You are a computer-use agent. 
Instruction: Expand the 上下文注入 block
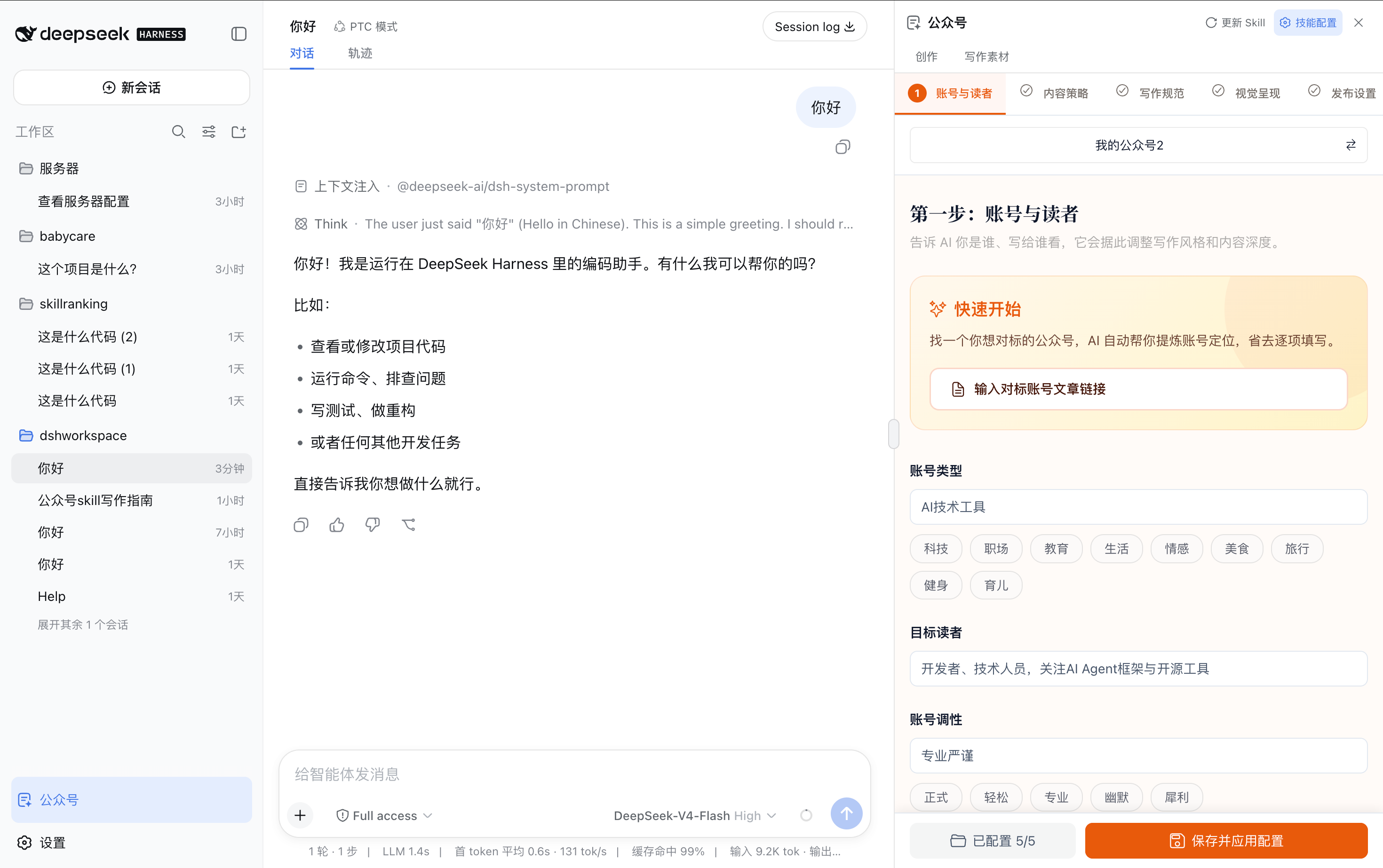tap(452, 186)
